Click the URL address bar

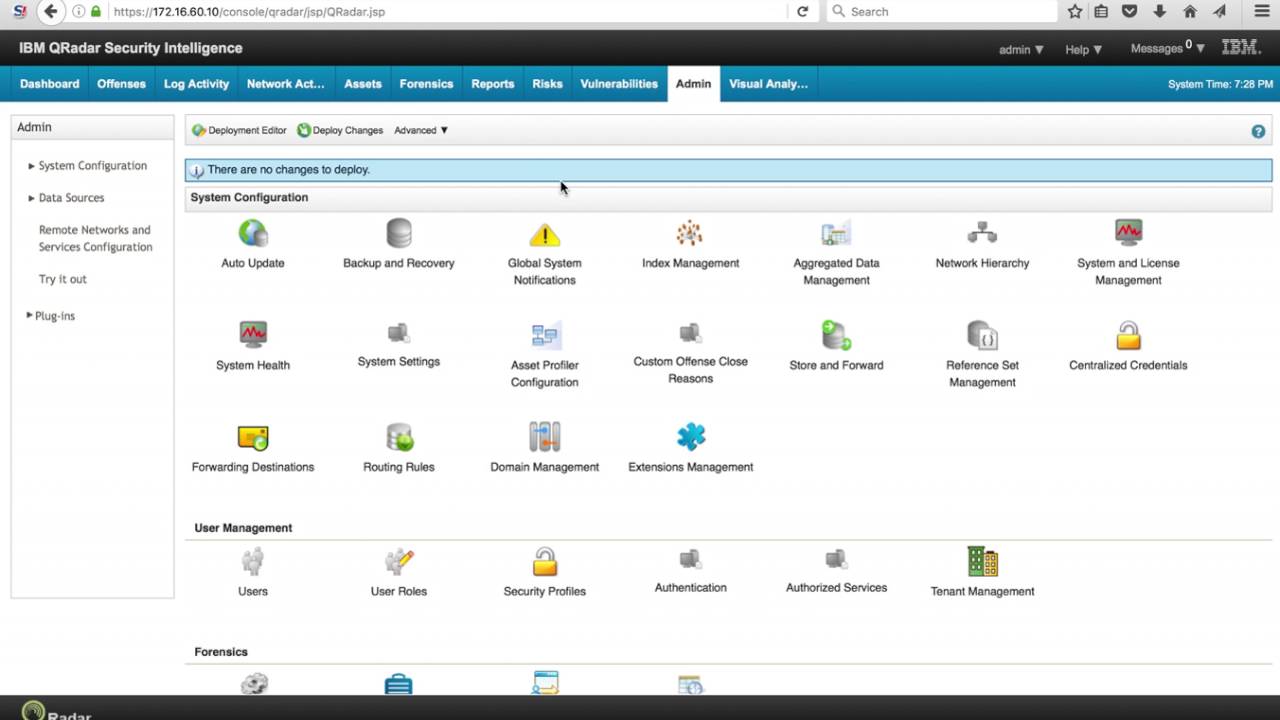(x=449, y=12)
